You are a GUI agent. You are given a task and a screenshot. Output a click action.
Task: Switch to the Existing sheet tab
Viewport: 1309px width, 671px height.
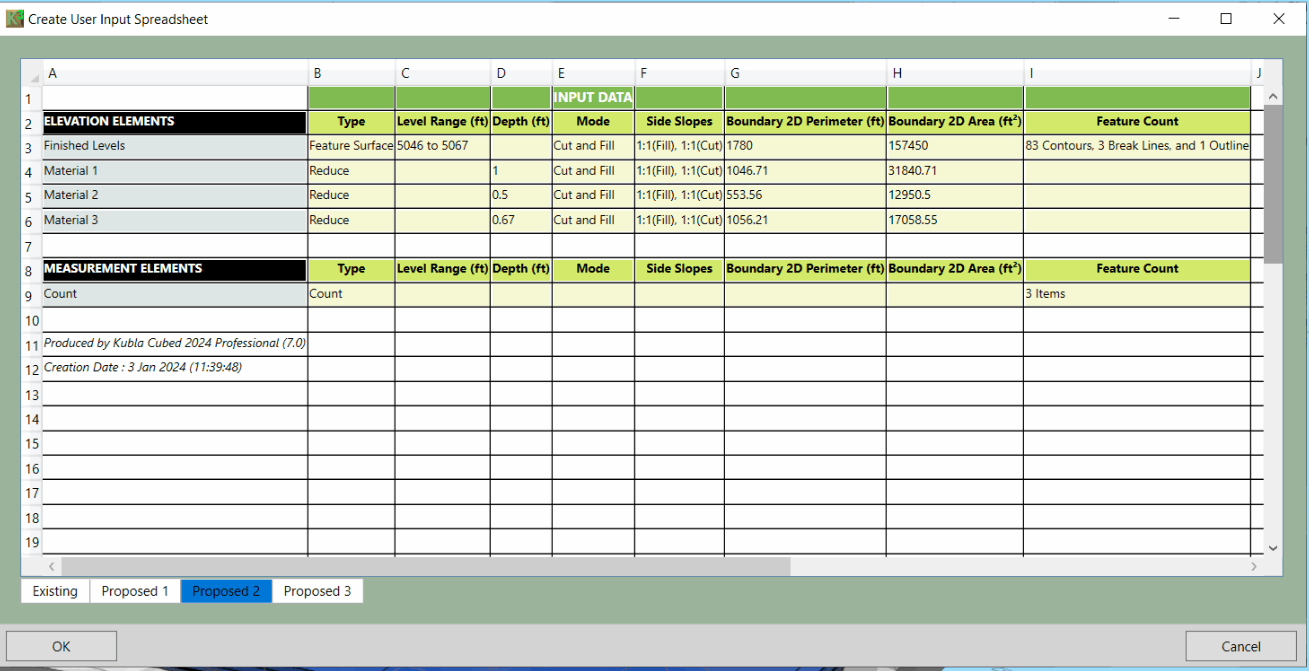[55, 591]
